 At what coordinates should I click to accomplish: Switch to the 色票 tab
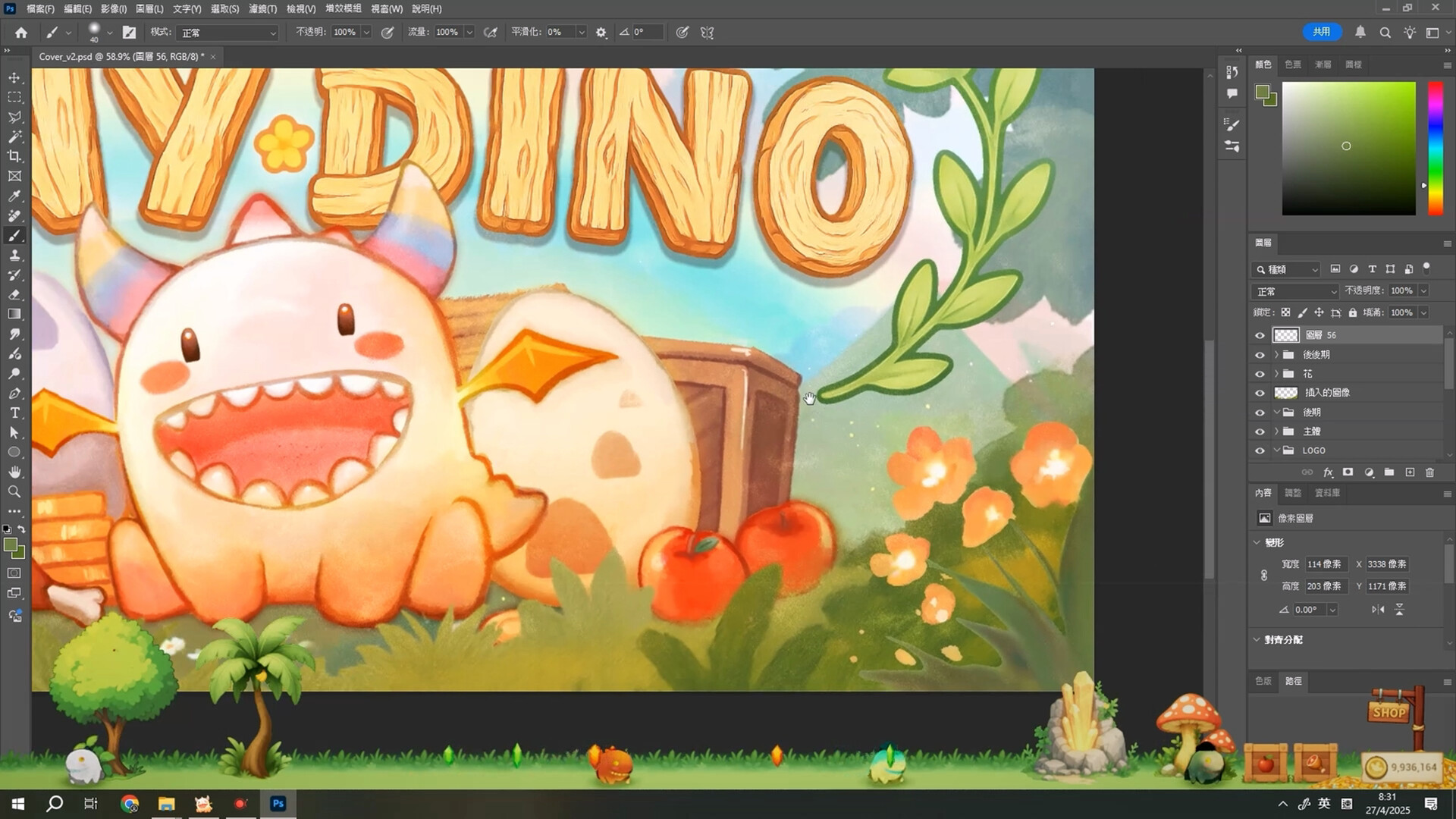[x=1293, y=64]
